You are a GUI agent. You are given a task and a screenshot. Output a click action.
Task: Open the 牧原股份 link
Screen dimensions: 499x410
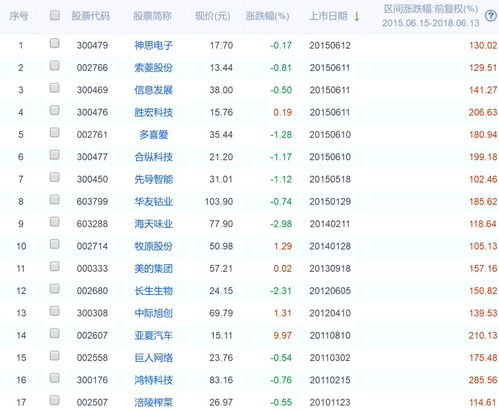click(x=153, y=246)
